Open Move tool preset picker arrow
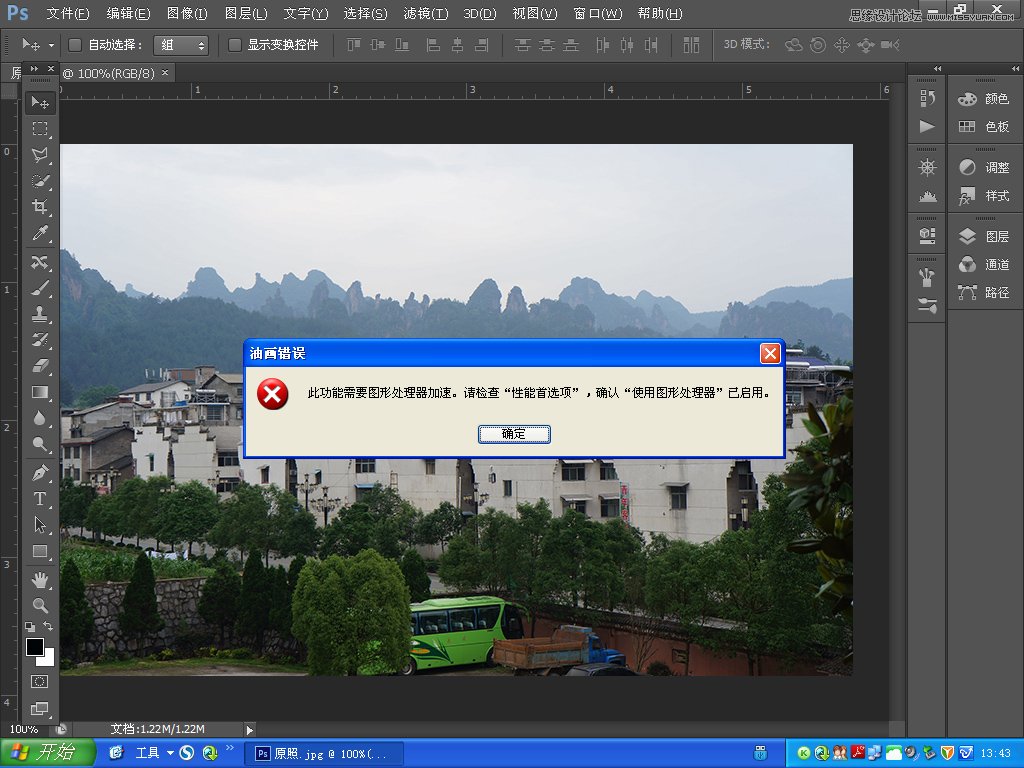 click(x=52, y=45)
